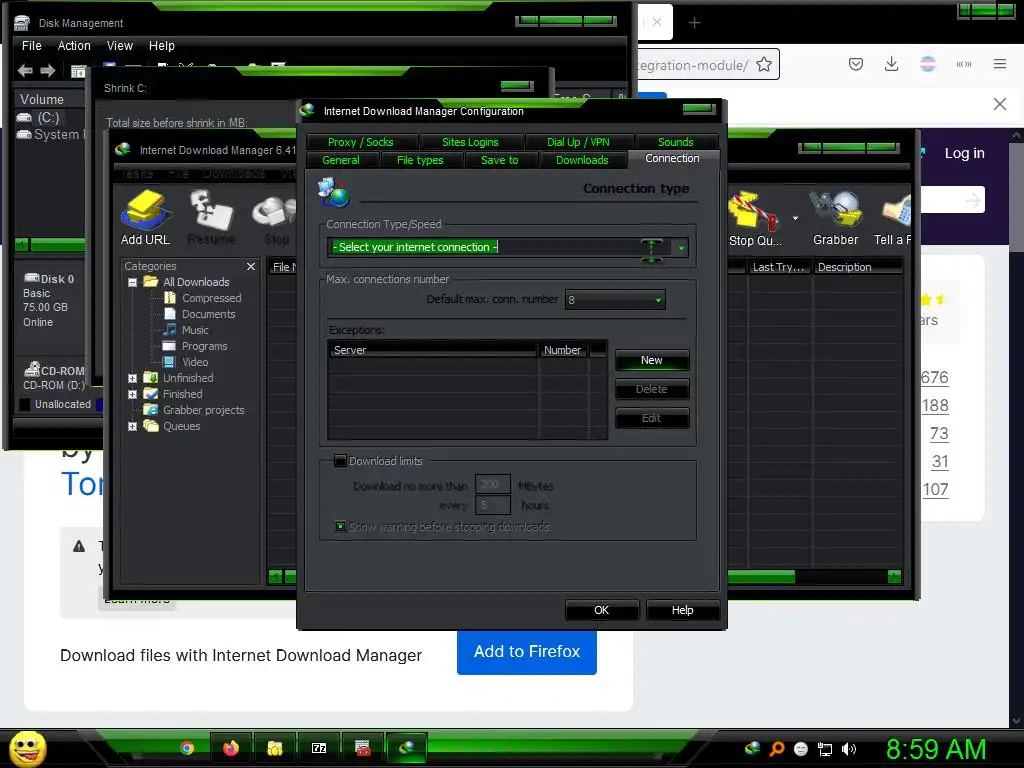1024x768 pixels.
Task: Click the smiley Start button
Action: coord(27,748)
